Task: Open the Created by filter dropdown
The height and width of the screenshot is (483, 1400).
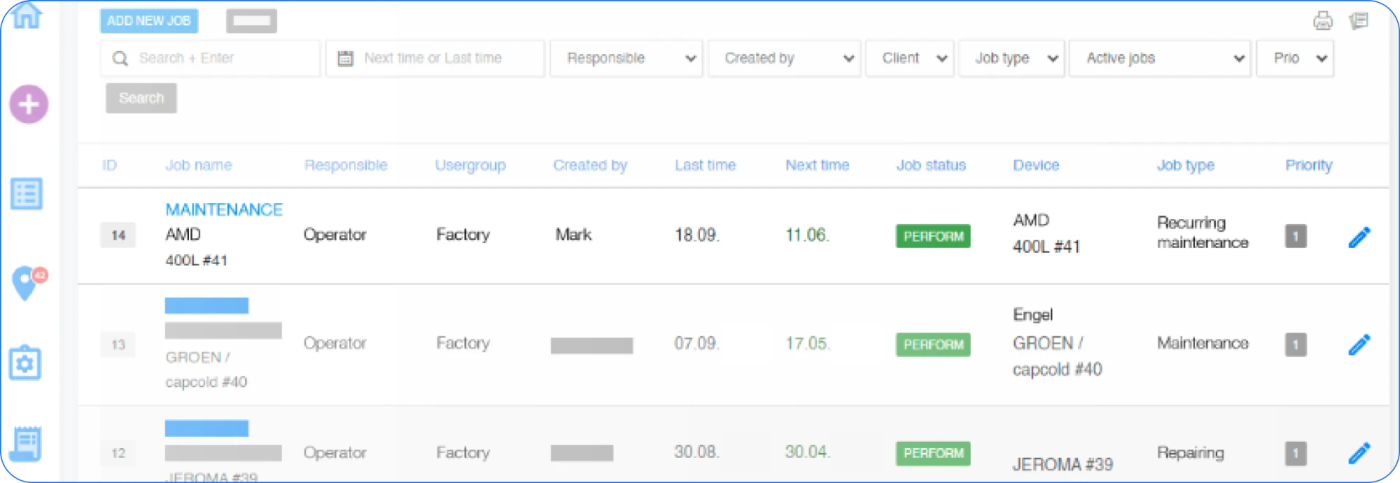Action: 784,58
